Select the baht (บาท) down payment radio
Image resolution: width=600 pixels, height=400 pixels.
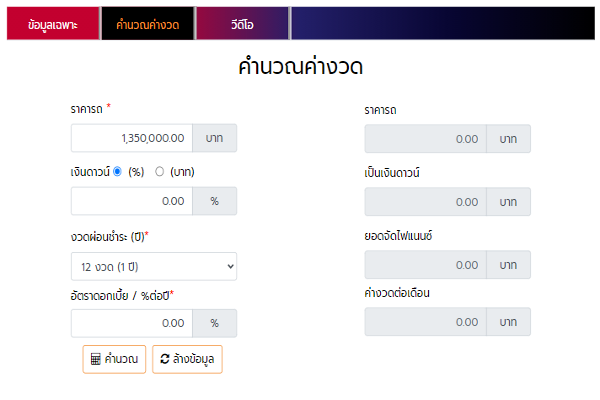pyautogui.click(x=160, y=171)
